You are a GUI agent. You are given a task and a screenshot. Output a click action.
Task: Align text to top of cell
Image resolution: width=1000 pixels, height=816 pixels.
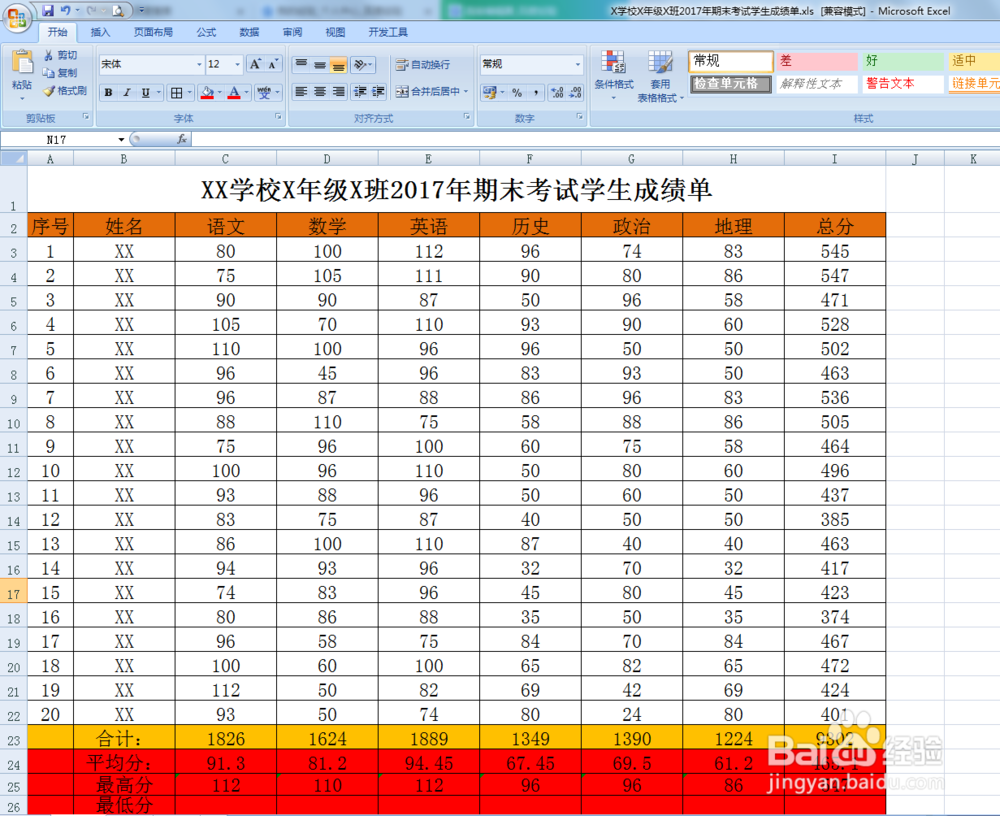tap(301, 64)
